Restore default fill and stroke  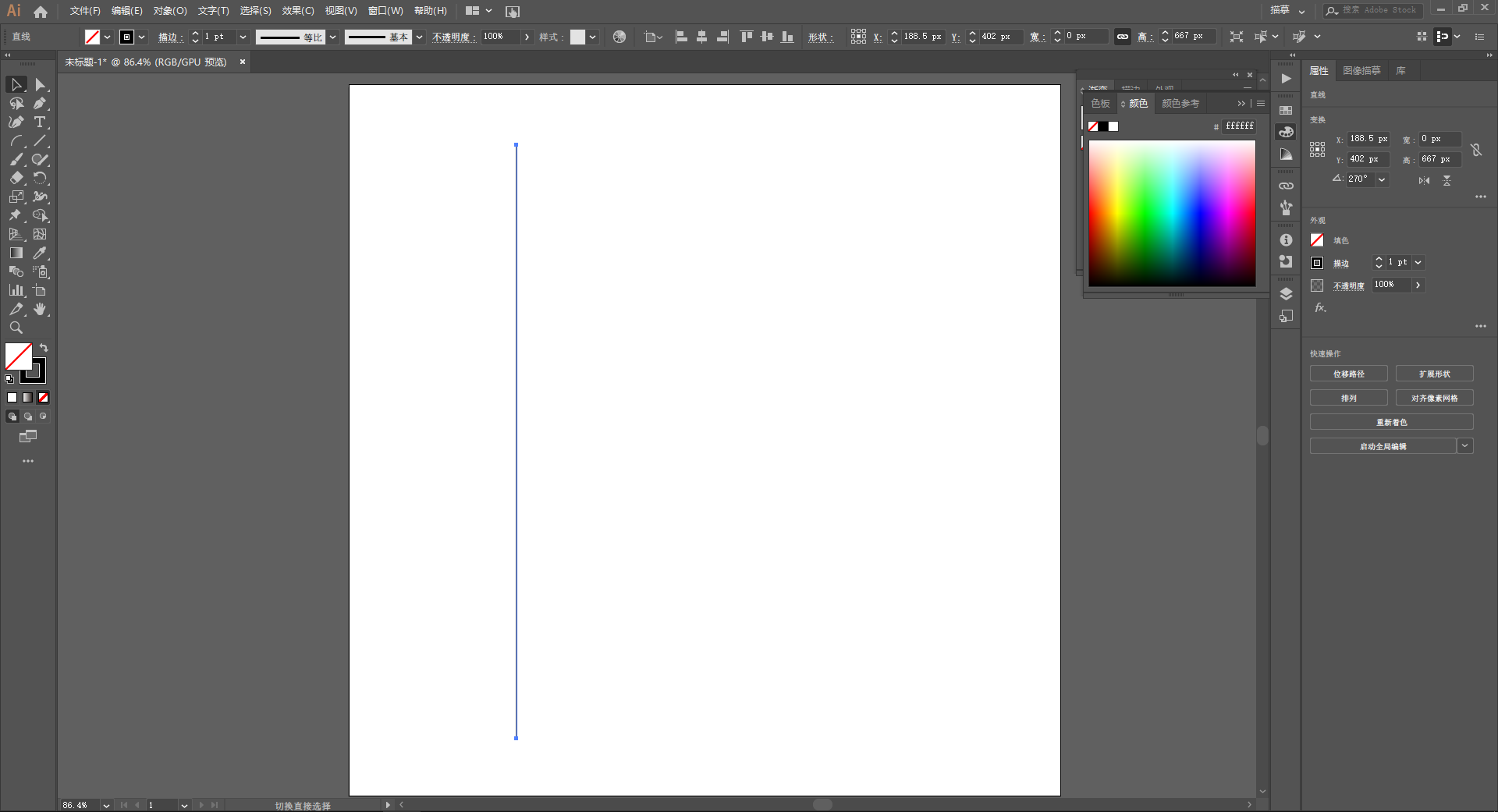pyautogui.click(x=9, y=379)
